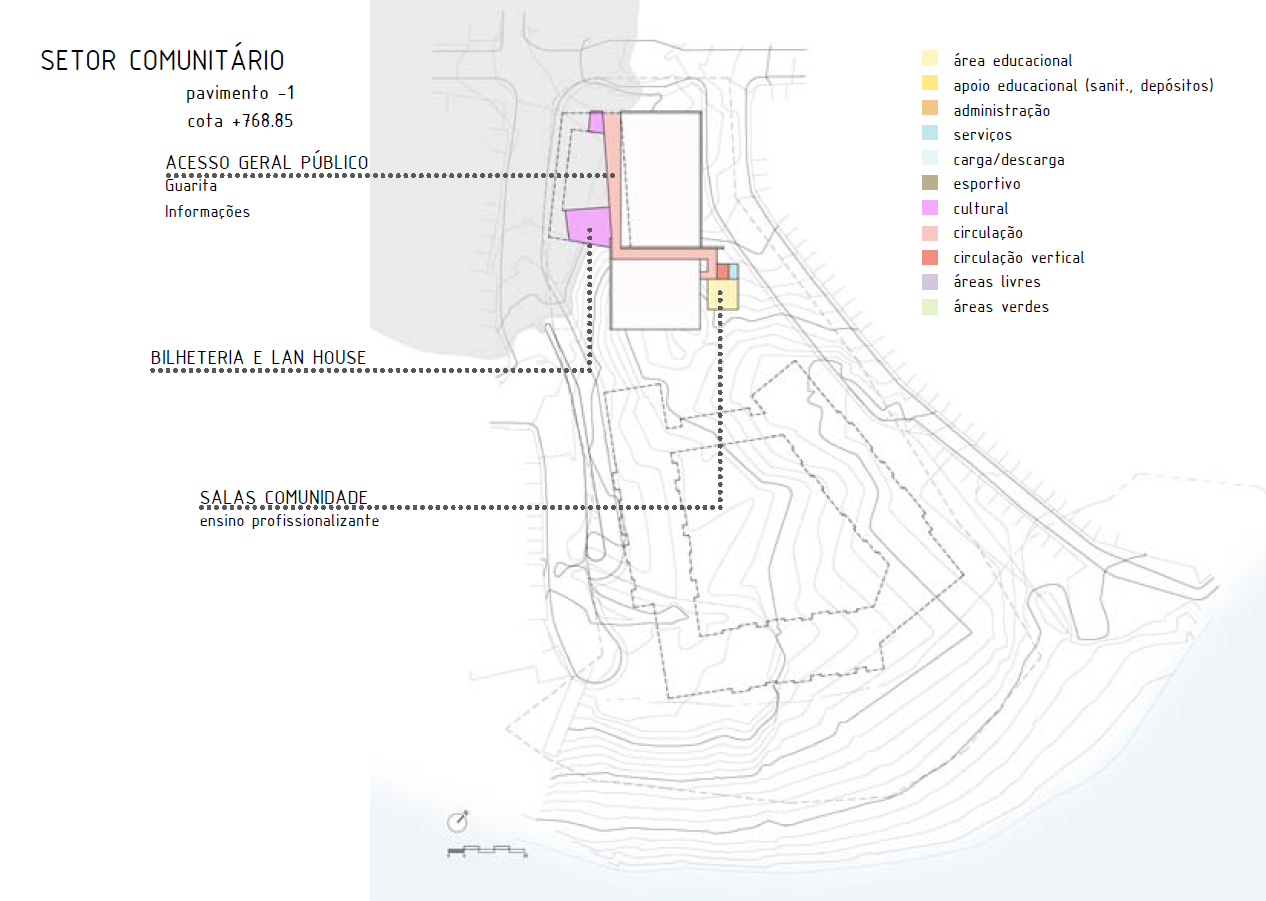The height and width of the screenshot is (901, 1266).
Task: Click the 'administração' legend text
Action: pyautogui.click(x=1002, y=111)
